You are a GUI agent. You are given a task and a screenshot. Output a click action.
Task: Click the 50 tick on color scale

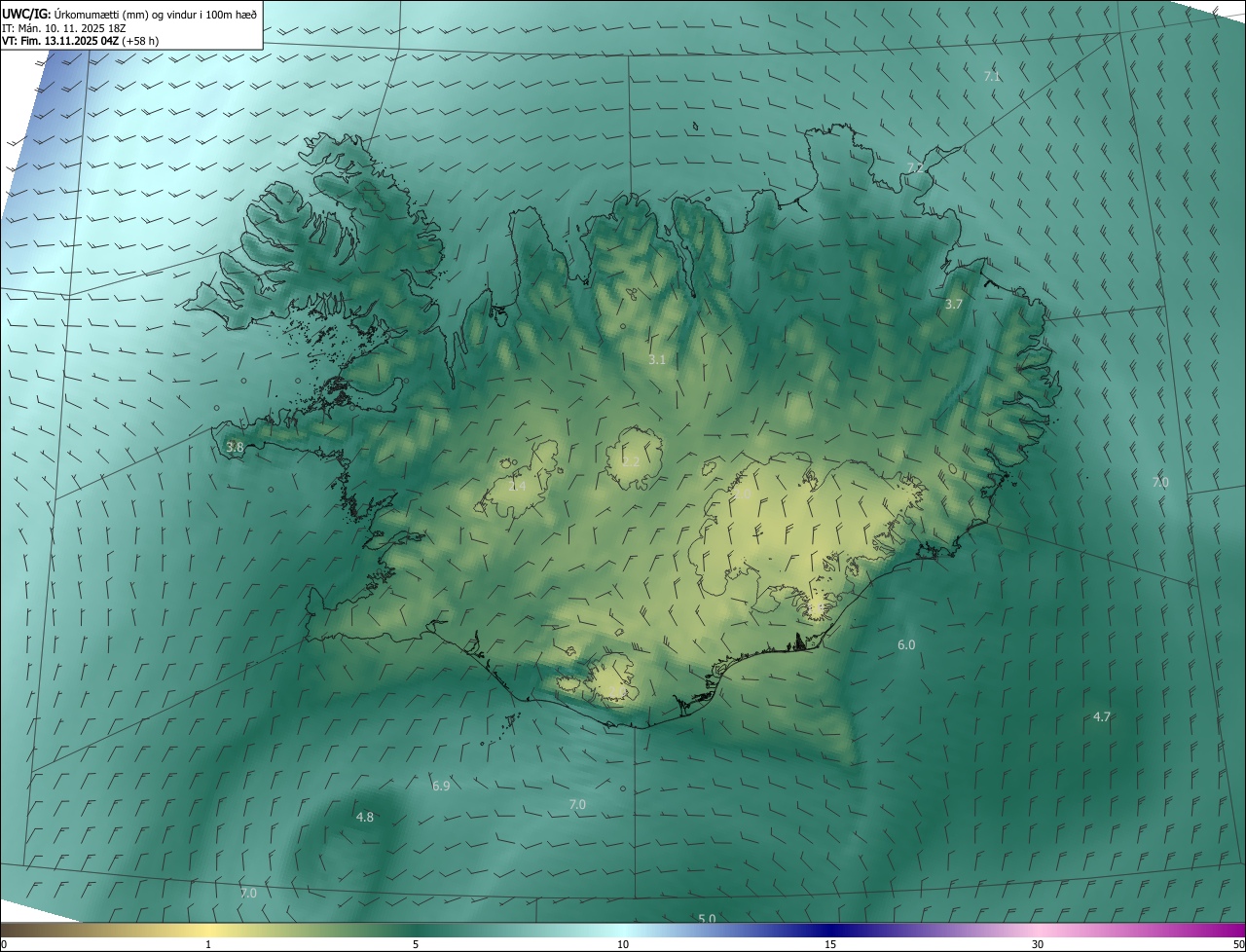coord(1237,944)
